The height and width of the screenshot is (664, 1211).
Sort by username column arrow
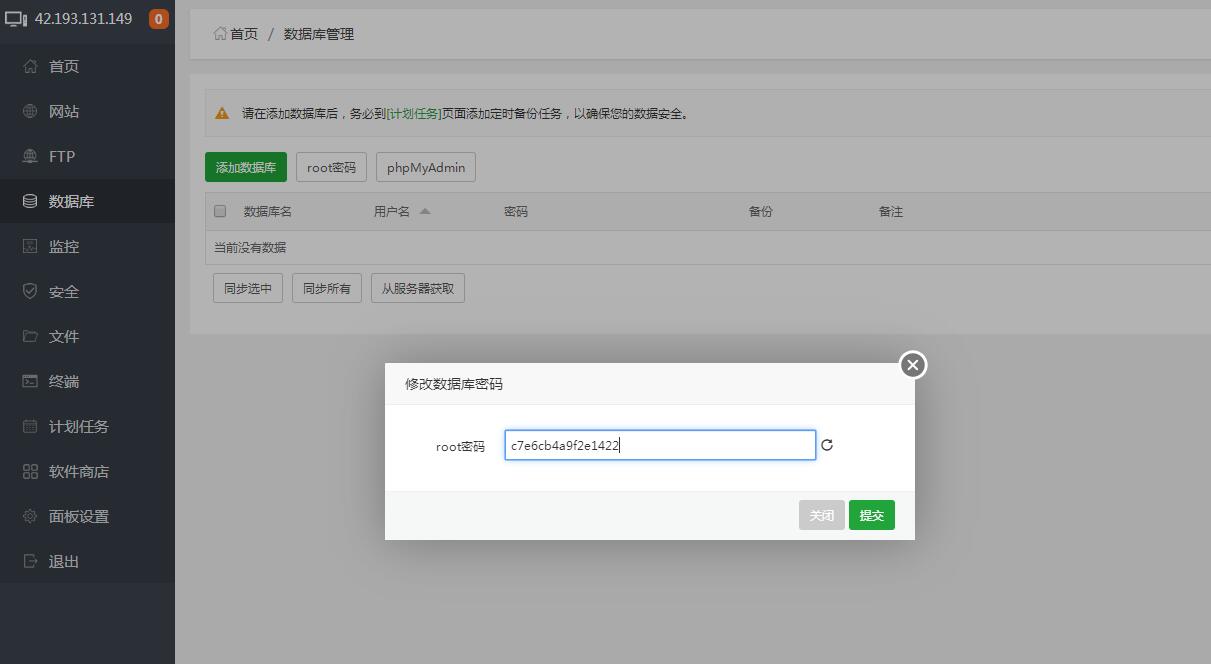click(425, 211)
